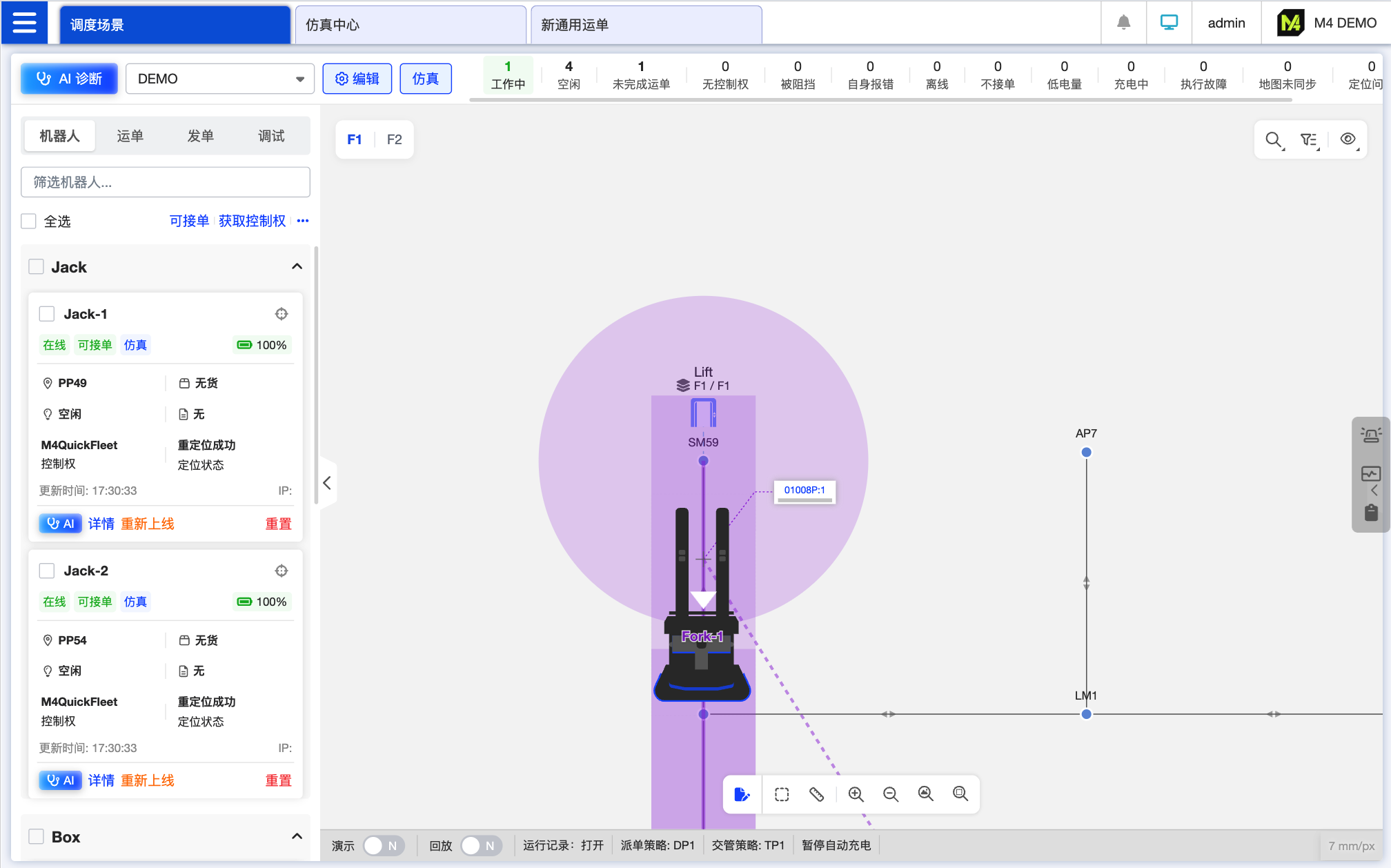
Task: Check the Jack-2 robot checkbox
Action: [47, 571]
